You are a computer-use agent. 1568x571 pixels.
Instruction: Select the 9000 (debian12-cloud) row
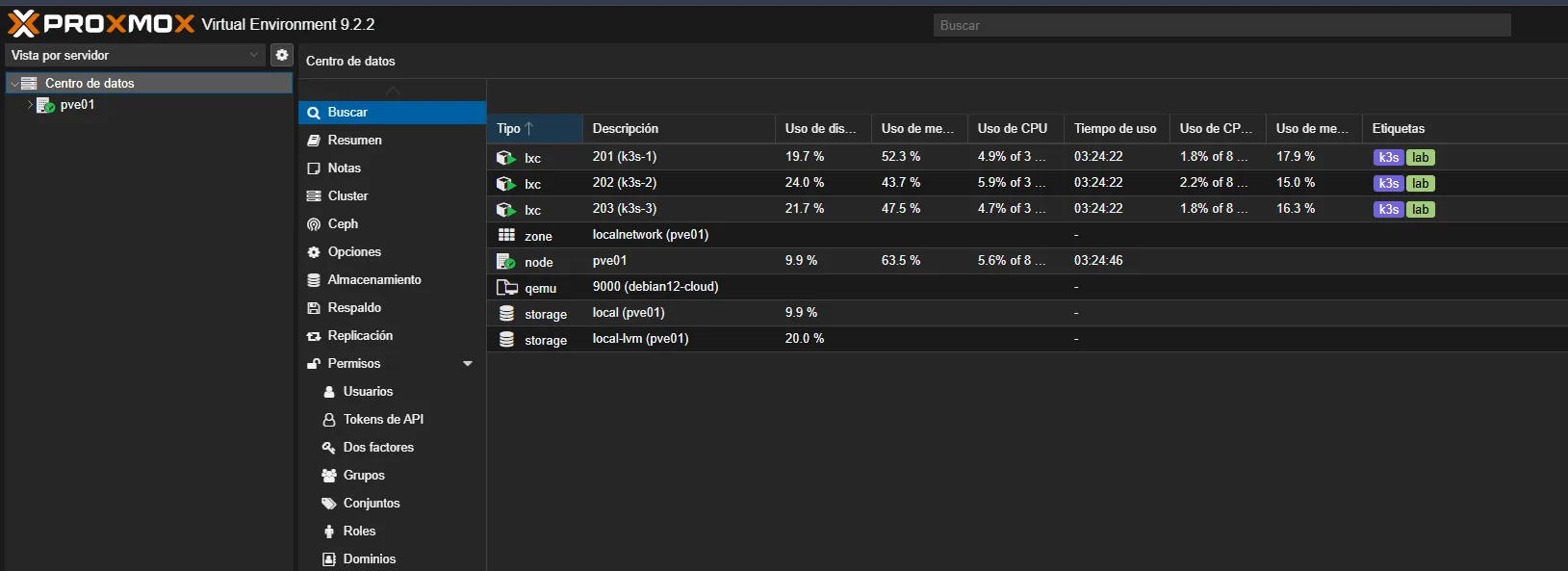[1027, 287]
